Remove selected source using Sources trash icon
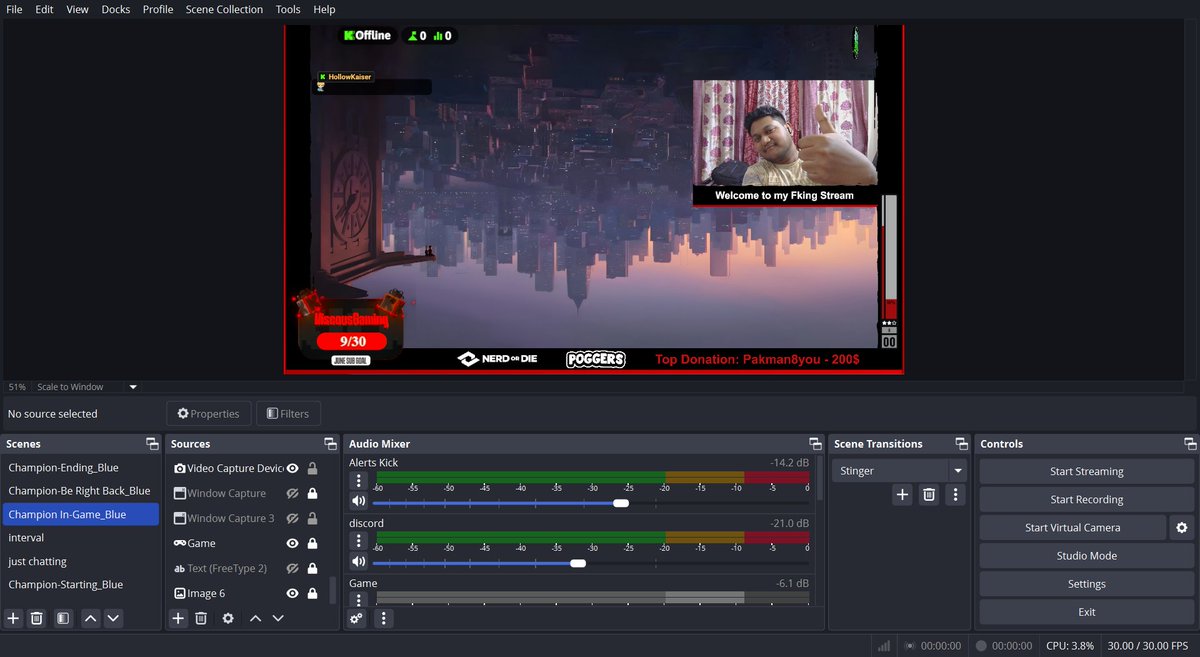 201,619
